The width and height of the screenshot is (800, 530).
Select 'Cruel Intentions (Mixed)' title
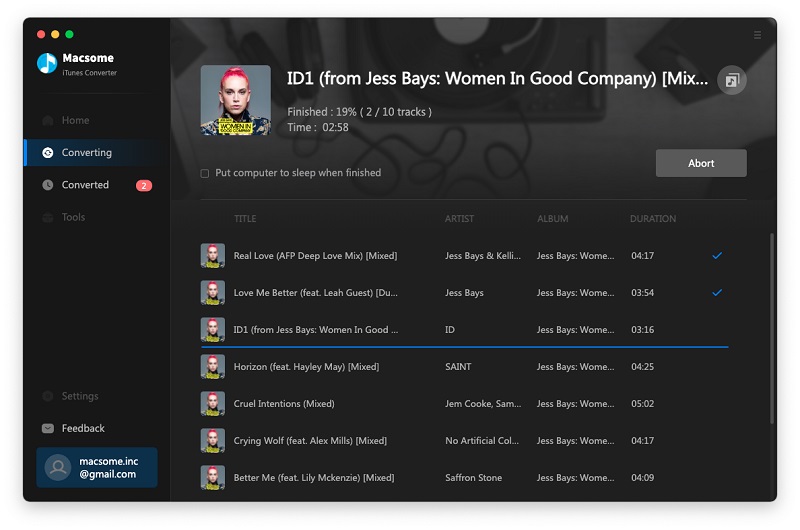click(284, 403)
